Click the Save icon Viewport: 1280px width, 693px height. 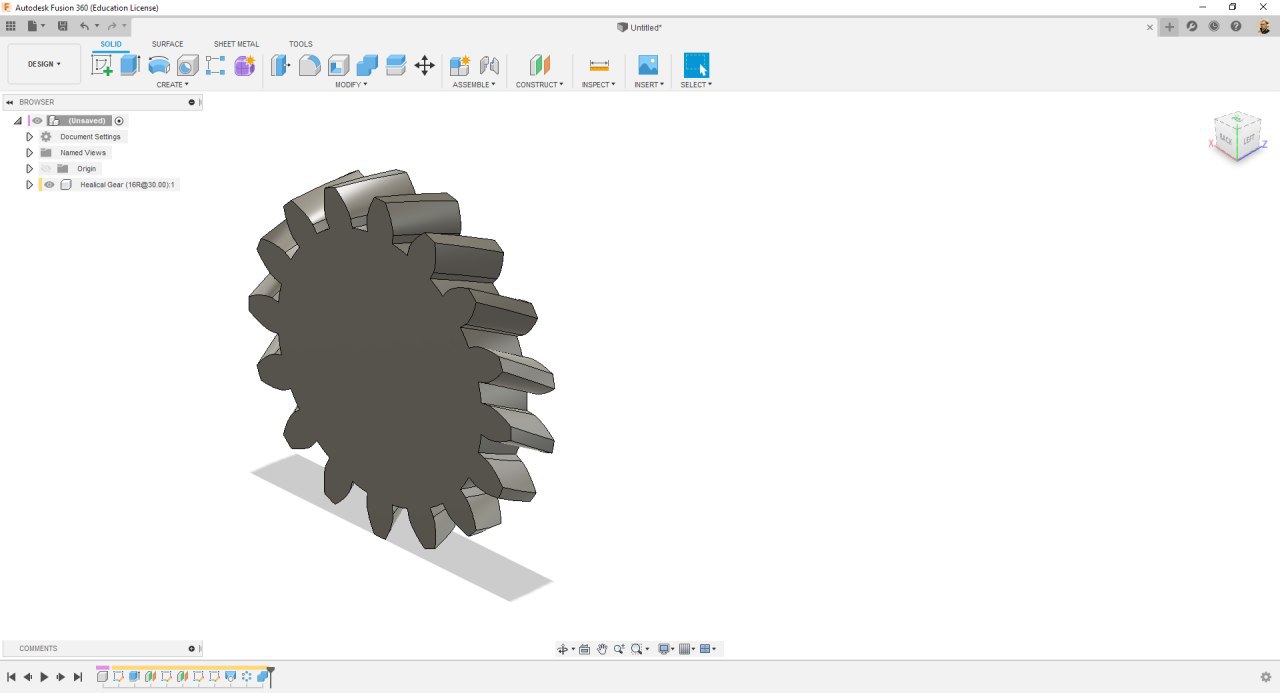pos(63,26)
